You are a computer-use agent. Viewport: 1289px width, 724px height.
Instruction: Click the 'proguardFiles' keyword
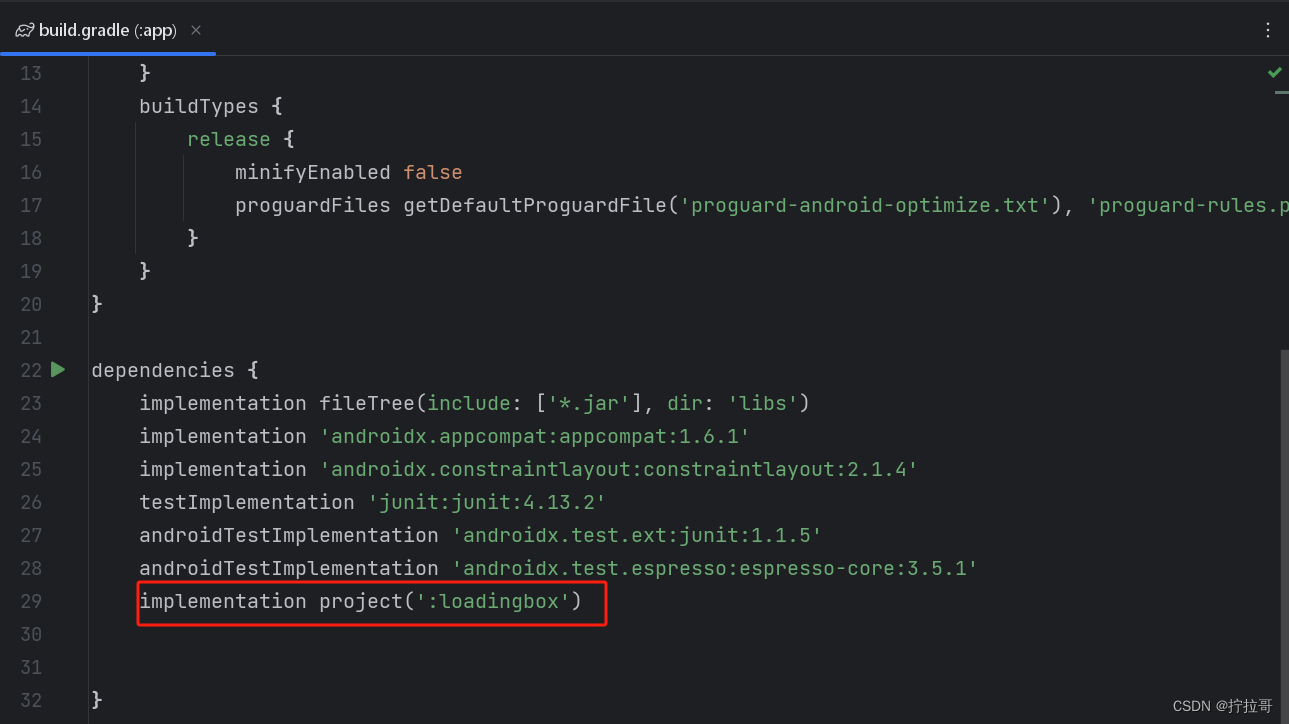pos(313,205)
